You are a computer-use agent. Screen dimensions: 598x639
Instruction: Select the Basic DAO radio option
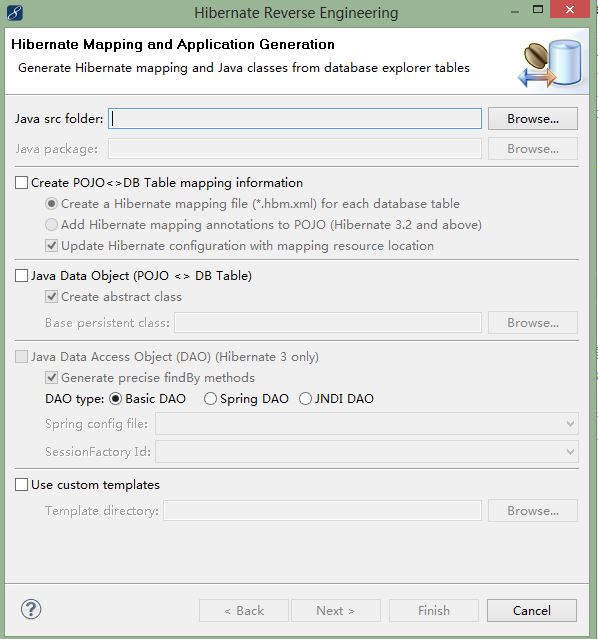coord(116,399)
